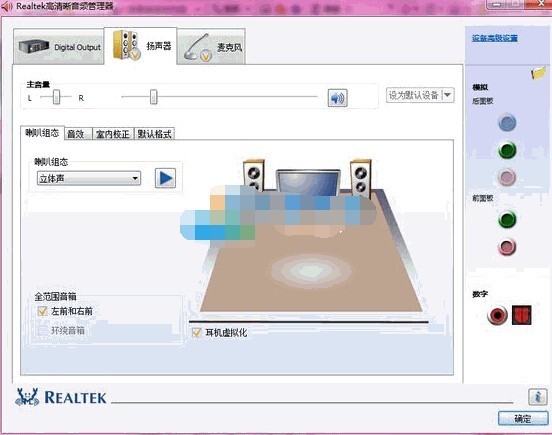
Task: Toggle the 环绕音箱 checkbox
Action: (42, 330)
